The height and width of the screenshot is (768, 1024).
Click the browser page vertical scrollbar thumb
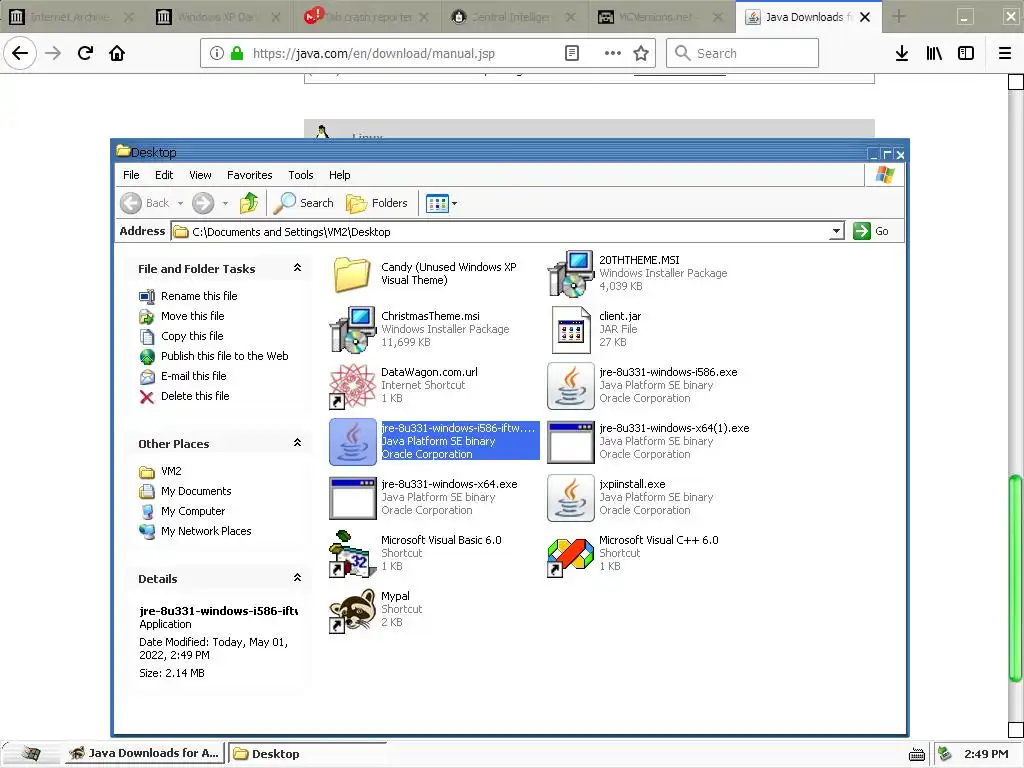click(x=1016, y=578)
